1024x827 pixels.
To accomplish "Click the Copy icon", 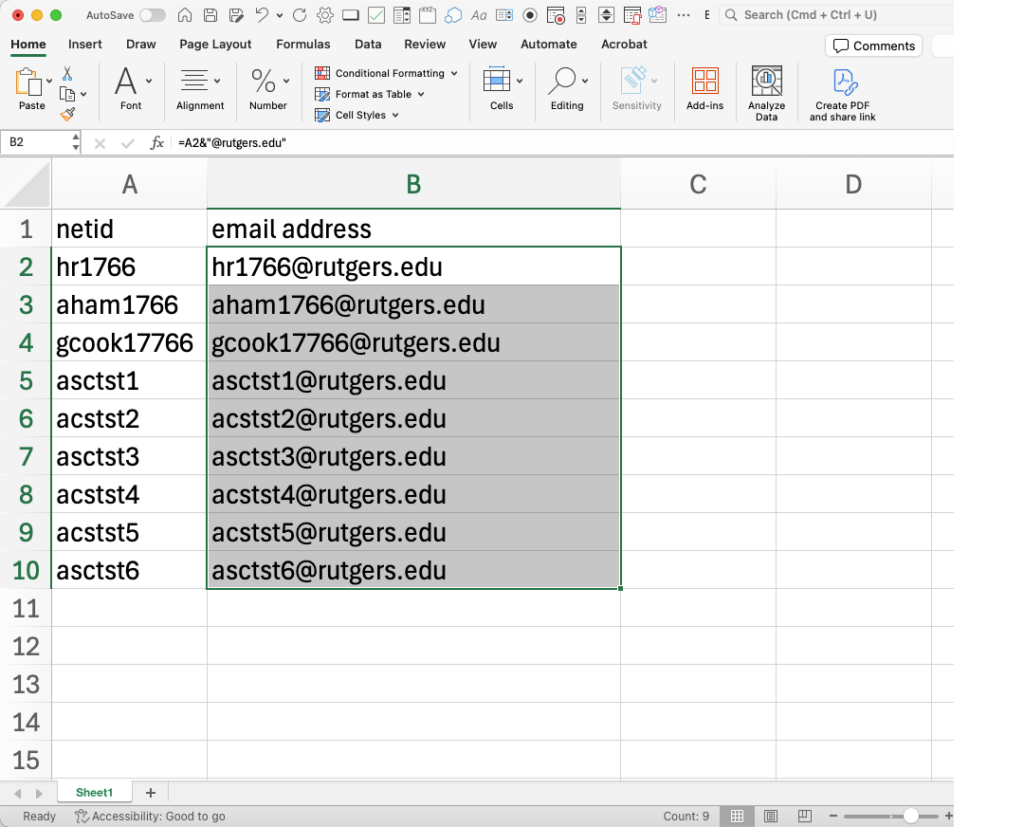I will point(67,94).
